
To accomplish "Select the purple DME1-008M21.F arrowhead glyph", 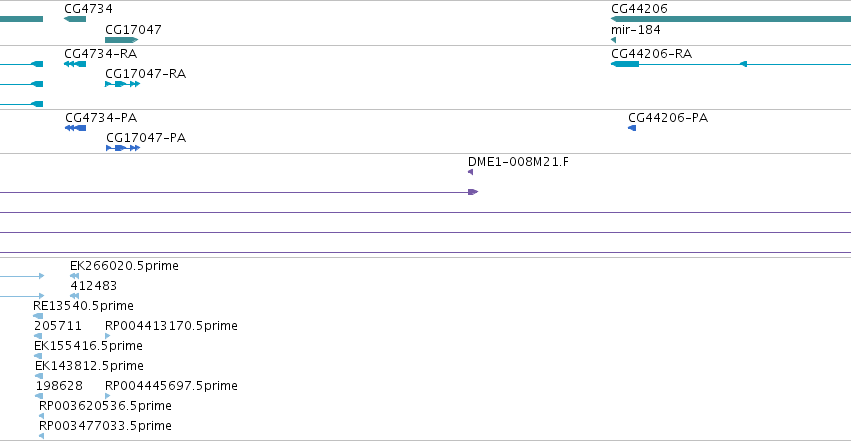I will pyautogui.click(x=471, y=172).
